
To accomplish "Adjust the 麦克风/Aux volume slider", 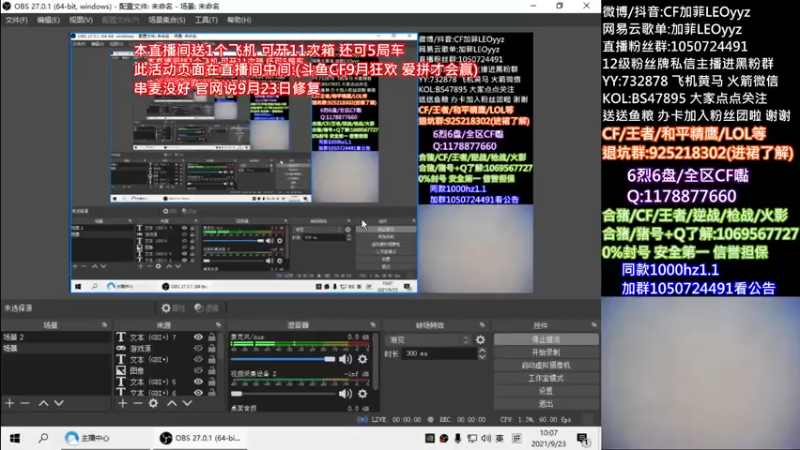I will pyautogui.click(x=283, y=359).
